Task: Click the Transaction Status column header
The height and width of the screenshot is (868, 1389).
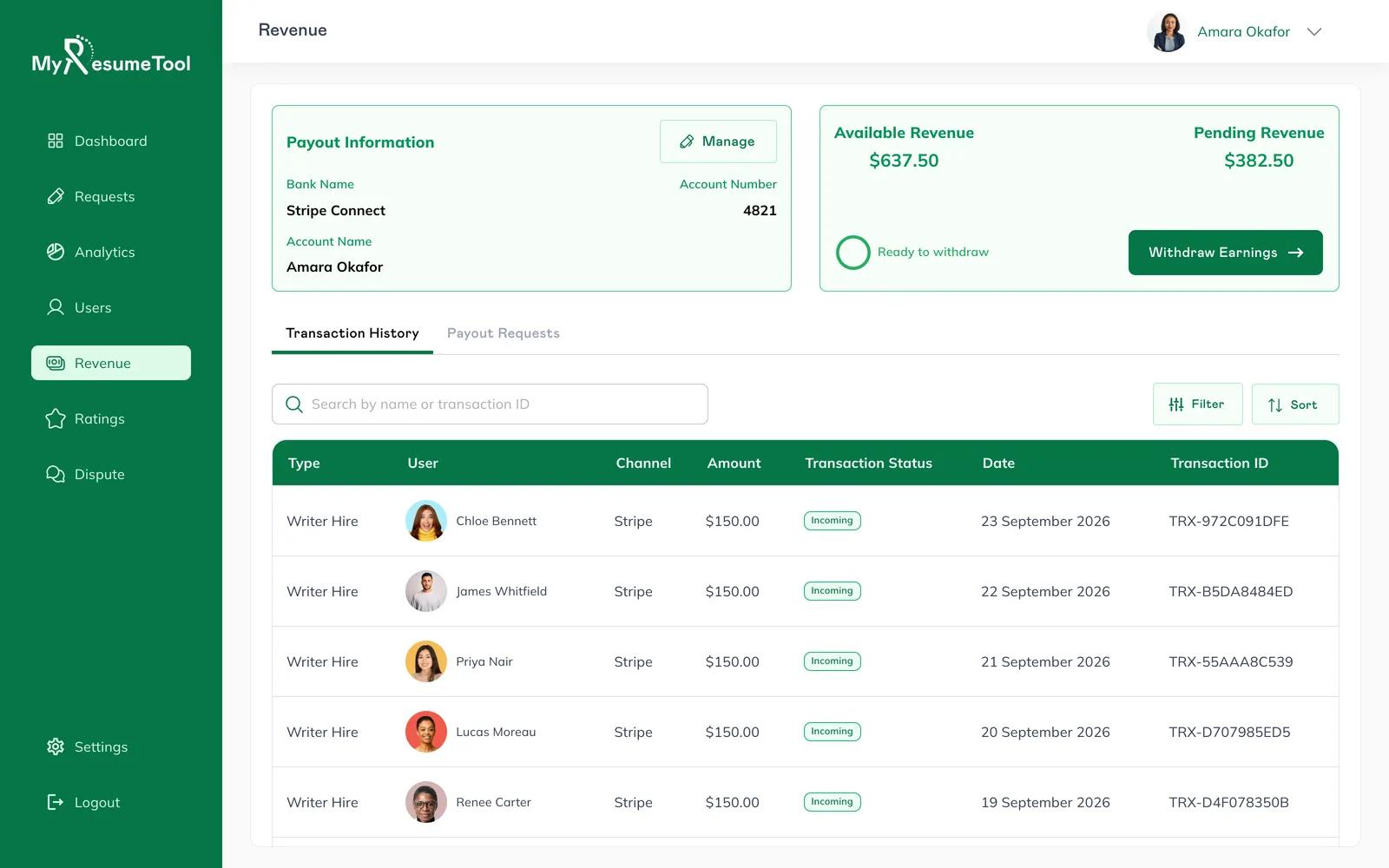Action: [868, 464]
